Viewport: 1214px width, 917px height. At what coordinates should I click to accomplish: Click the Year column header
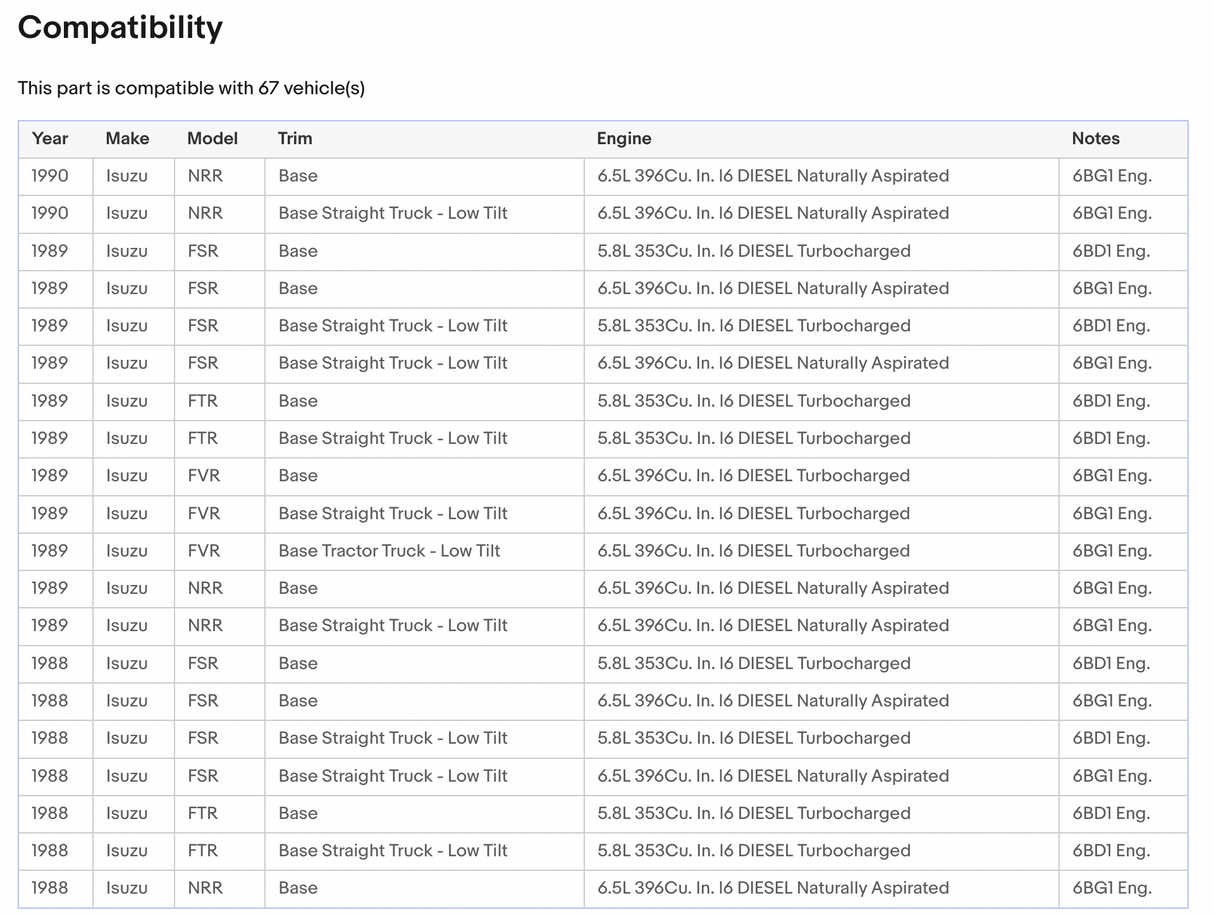(x=50, y=139)
